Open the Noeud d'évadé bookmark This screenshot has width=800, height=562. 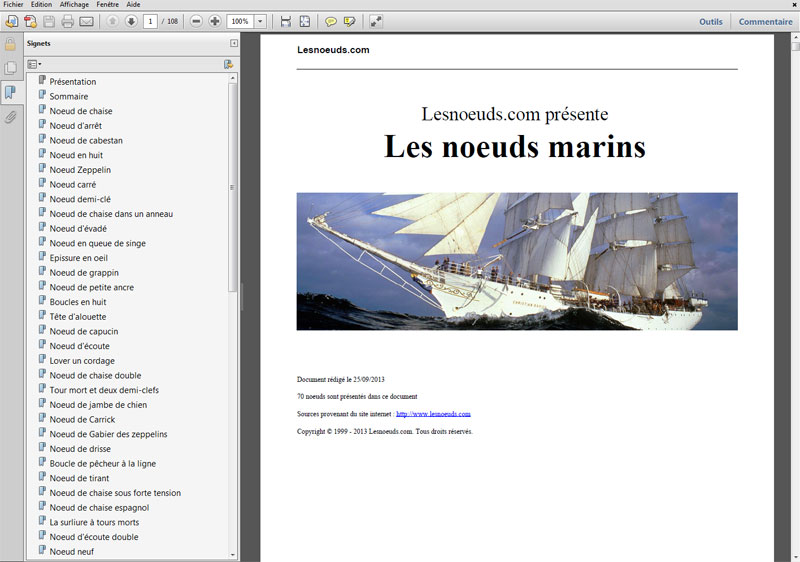pyautogui.click(x=78, y=229)
